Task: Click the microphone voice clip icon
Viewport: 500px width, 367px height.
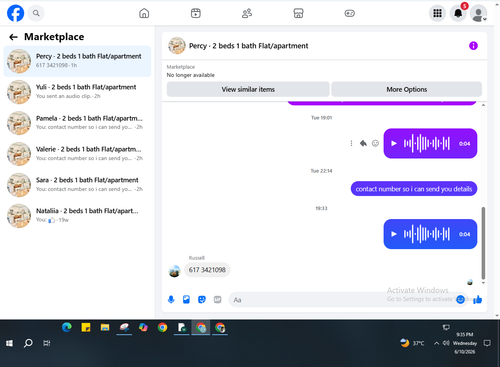Action: [x=171, y=299]
